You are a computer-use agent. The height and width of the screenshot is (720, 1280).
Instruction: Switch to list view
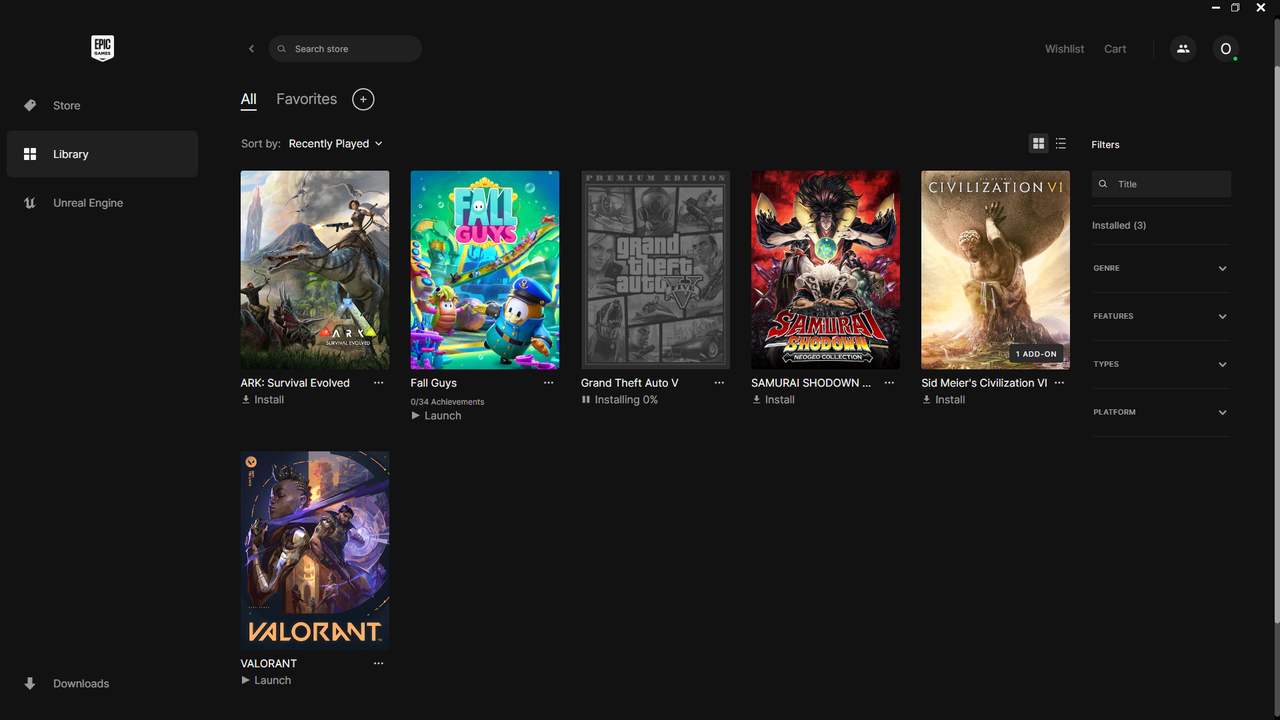point(1061,144)
